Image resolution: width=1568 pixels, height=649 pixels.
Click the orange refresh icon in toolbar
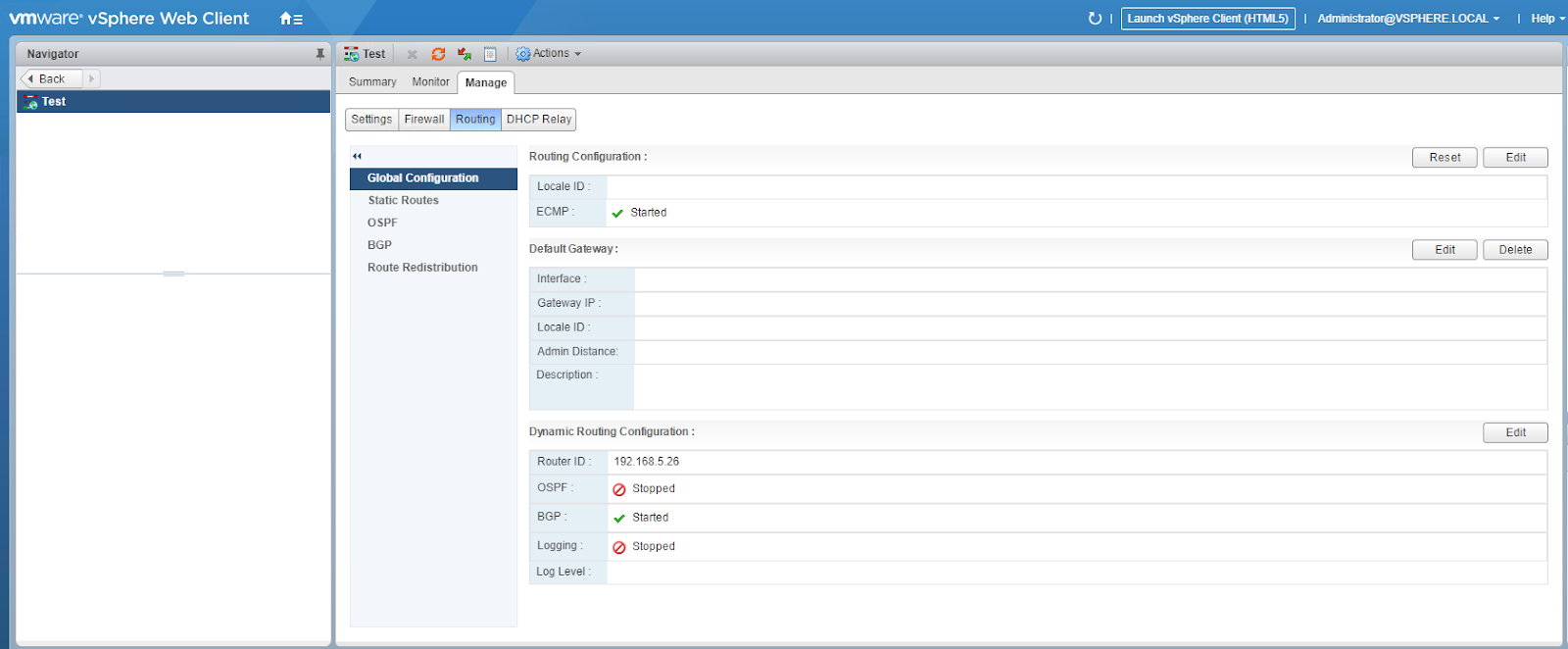coord(438,54)
